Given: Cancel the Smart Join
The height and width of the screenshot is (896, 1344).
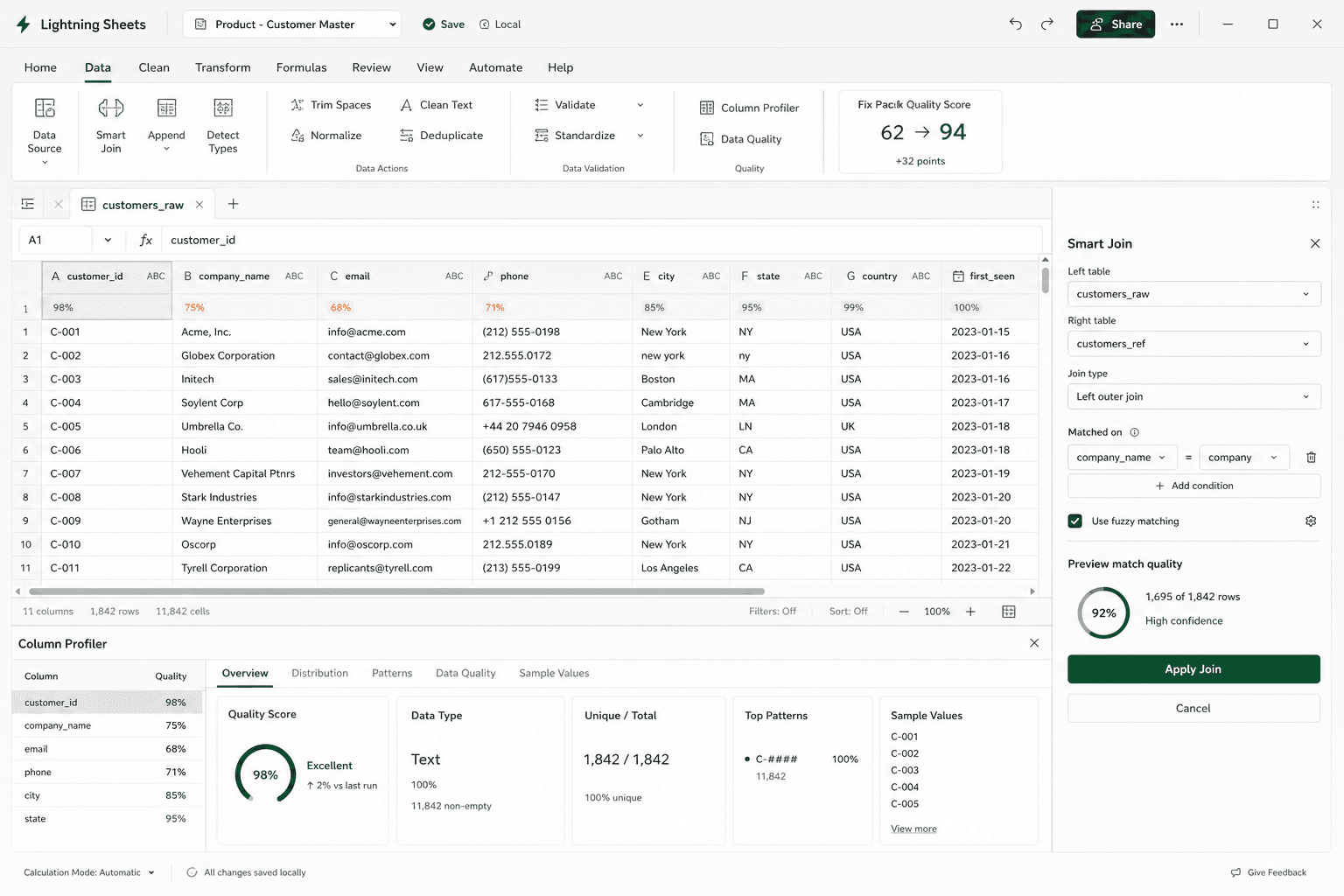Looking at the screenshot, I should coord(1193,708).
